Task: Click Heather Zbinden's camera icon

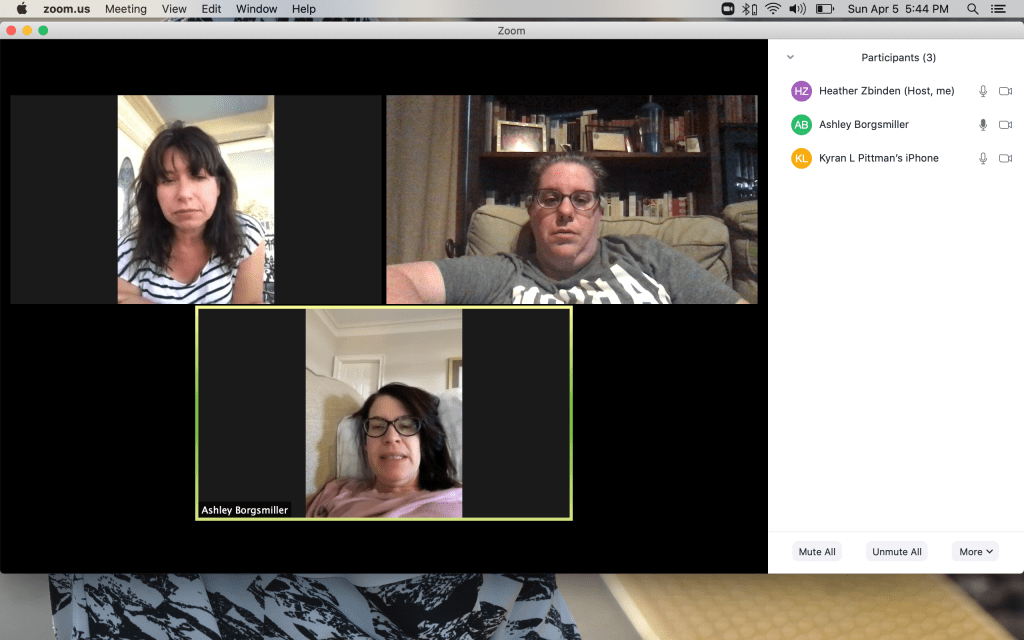Action: (x=1005, y=91)
